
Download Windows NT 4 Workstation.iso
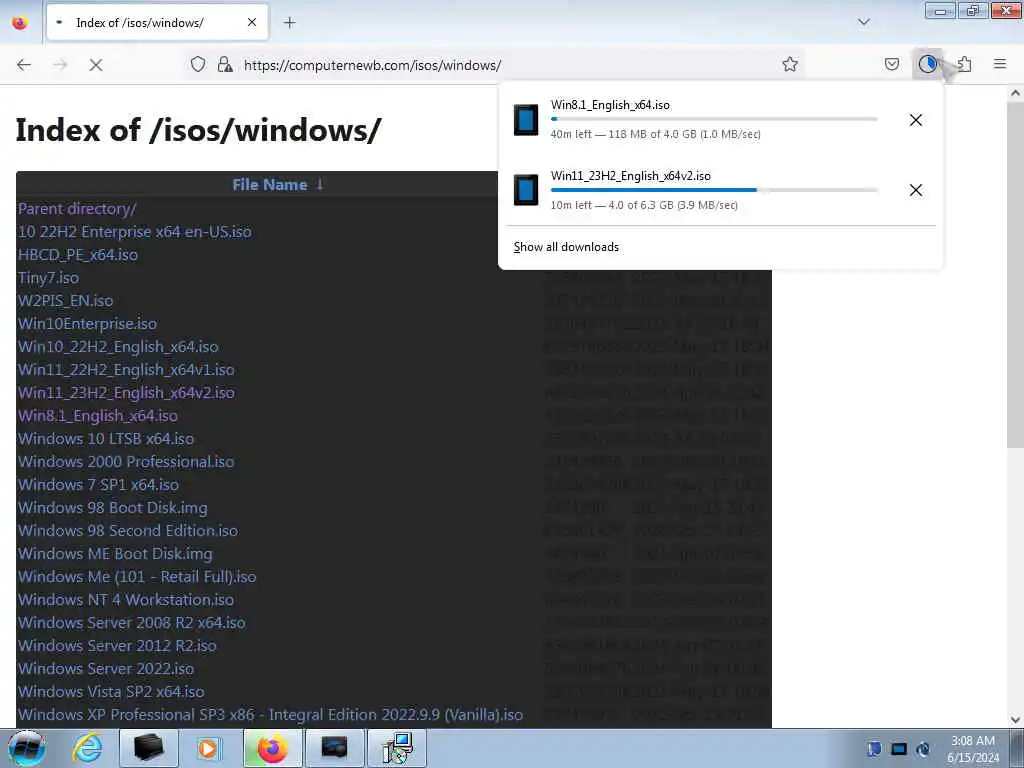[x=125, y=600]
